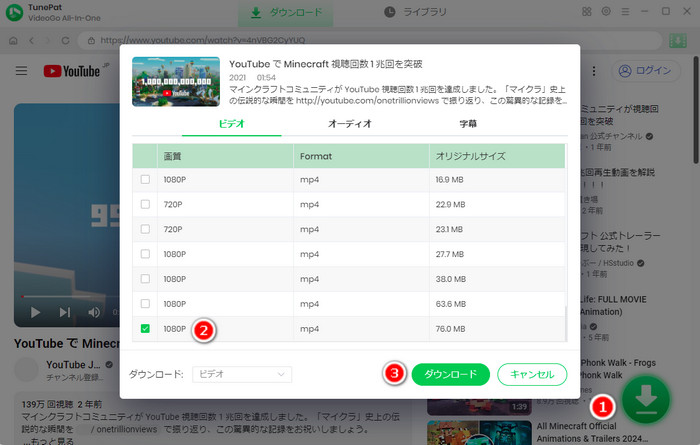The width and height of the screenshot is (700, 445).
Task: Open the ダウンロード type dropdown showing ビデオ
Action: pos(242,374)
